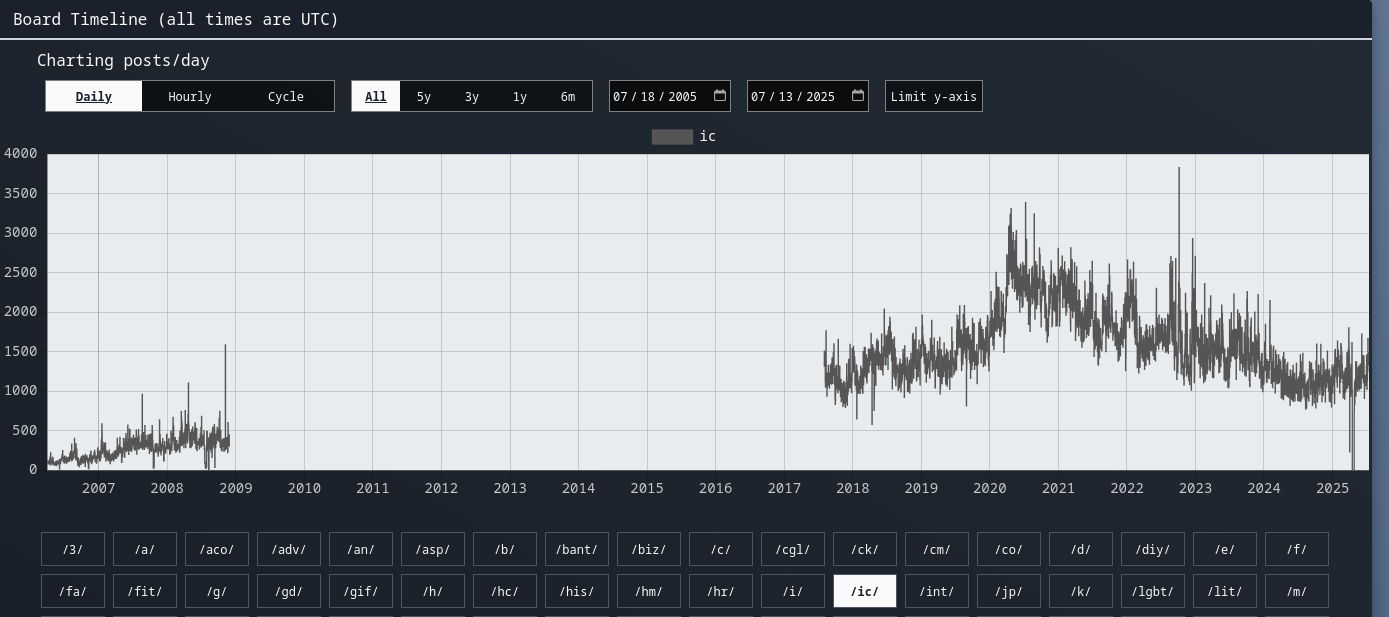1389x617 pixels.
Task: Set range to 5y
Action: [x=424, y=96]
